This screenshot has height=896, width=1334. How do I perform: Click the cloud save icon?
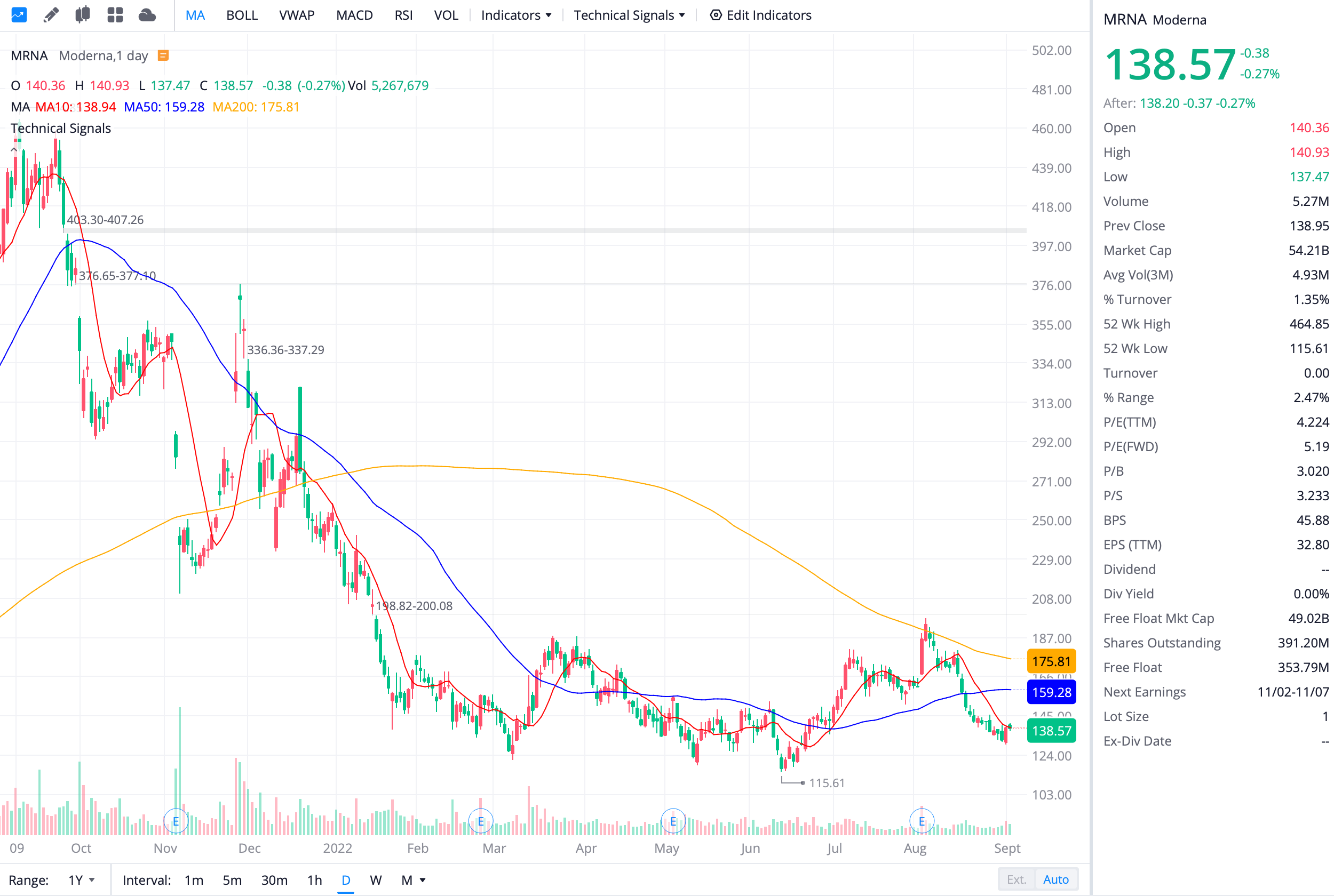[147, 15]
